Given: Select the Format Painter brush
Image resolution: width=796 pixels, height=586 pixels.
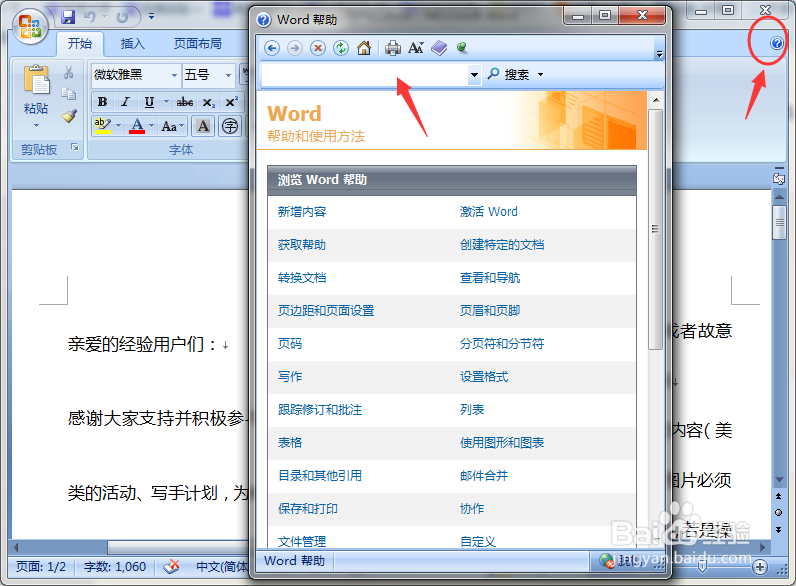Looking at the screenshot, I should [69, 116].
